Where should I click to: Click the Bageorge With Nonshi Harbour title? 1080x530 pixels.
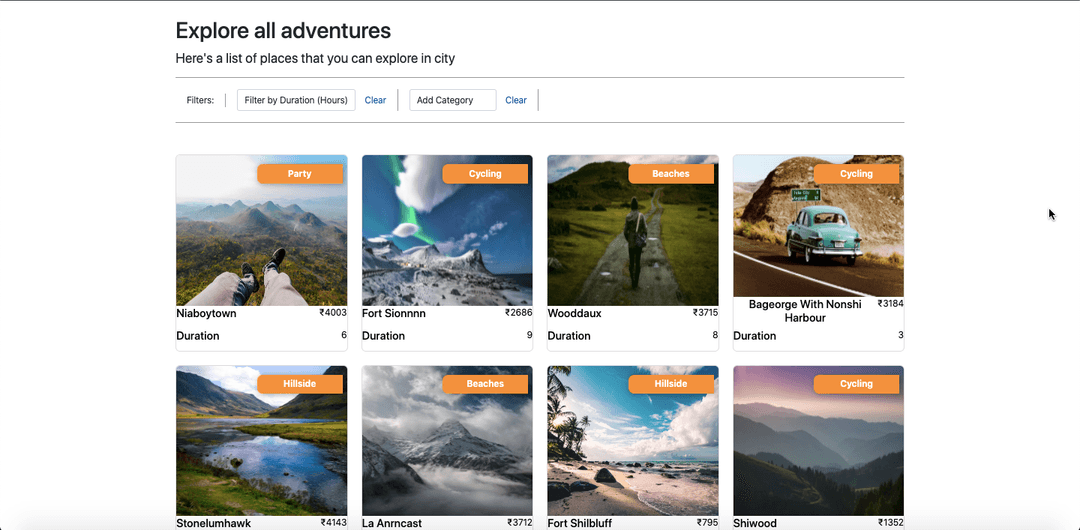[805, 311]
